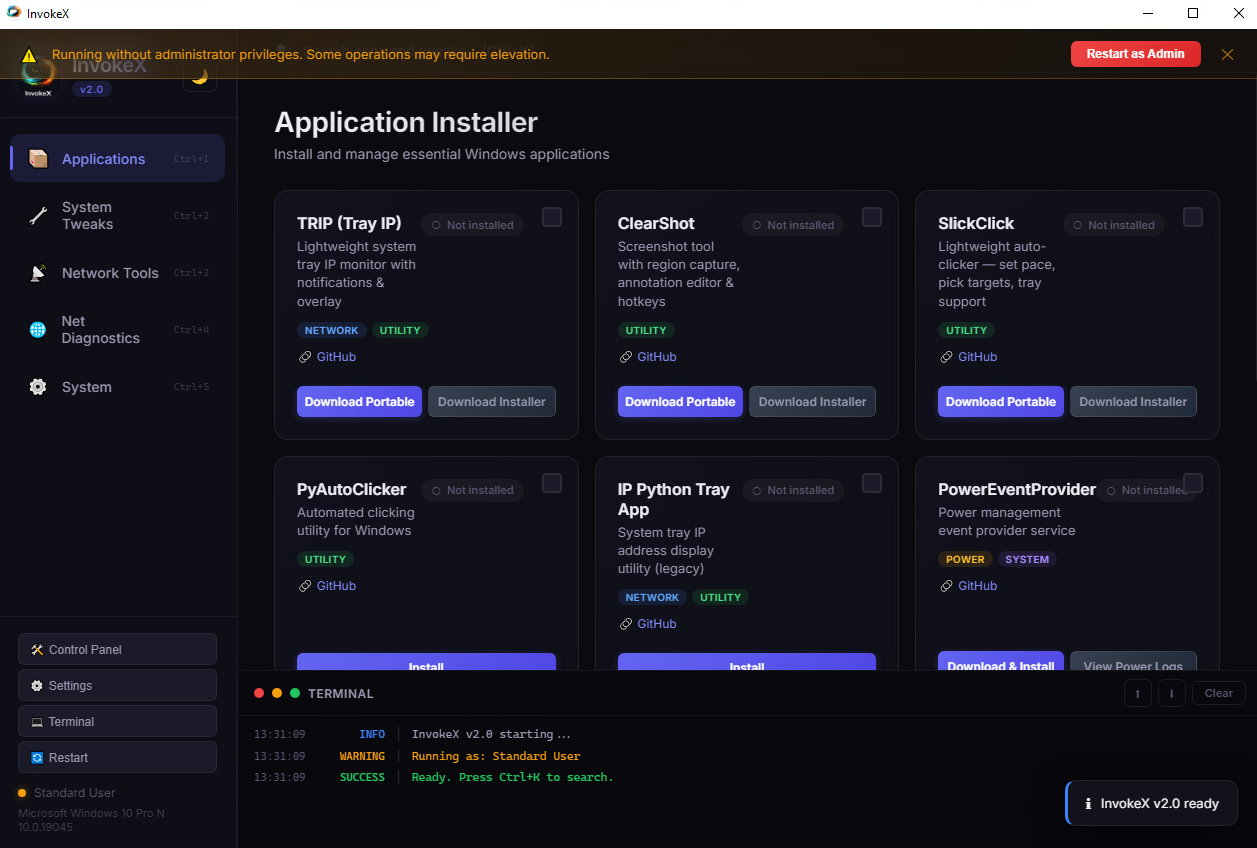1257x848 pixels.
Task: Click the POWER tag on PowerEventProvider card
Action: tap(965, 559)
